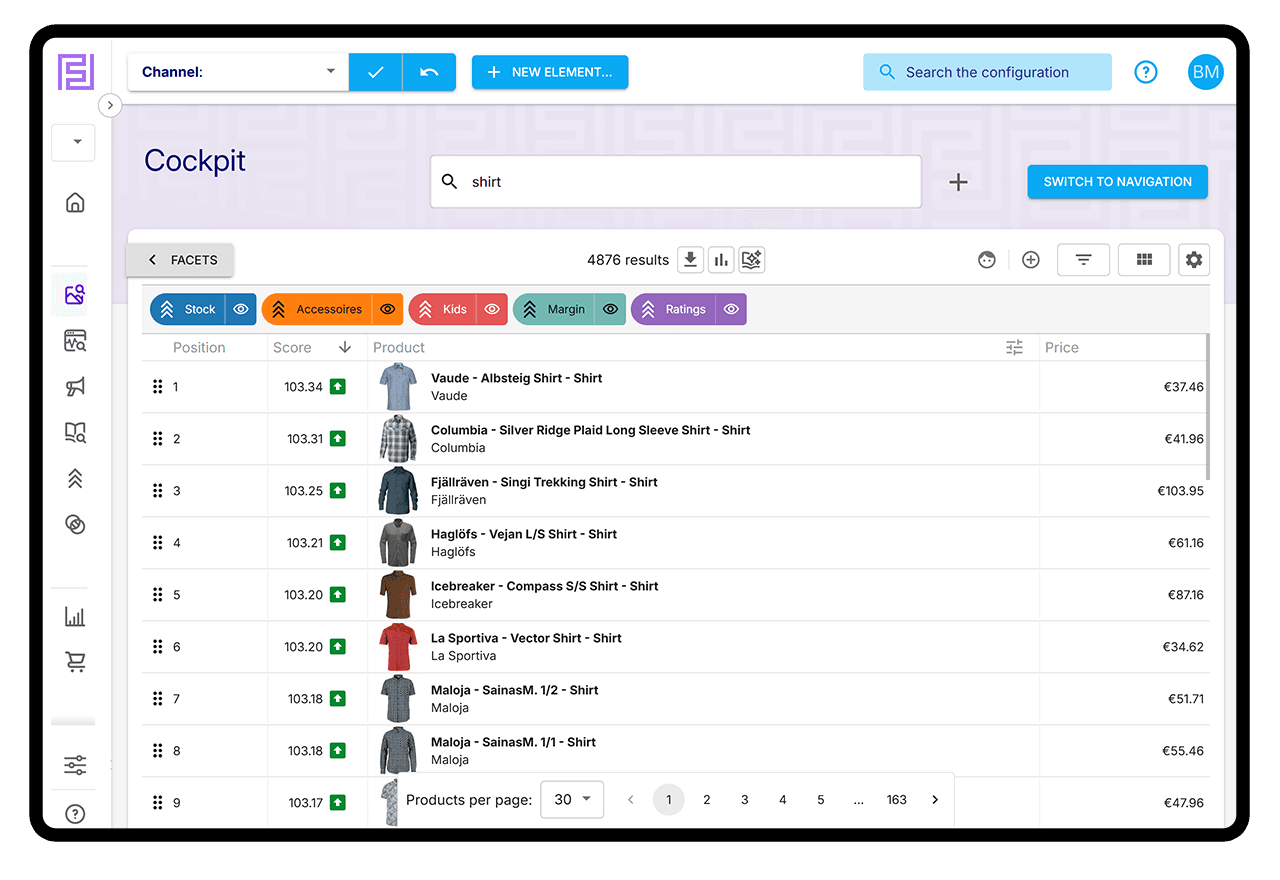The width and height of the screenshot is (1280, 880).
Task: Open the book search sidebar icon
Action: 75,433
